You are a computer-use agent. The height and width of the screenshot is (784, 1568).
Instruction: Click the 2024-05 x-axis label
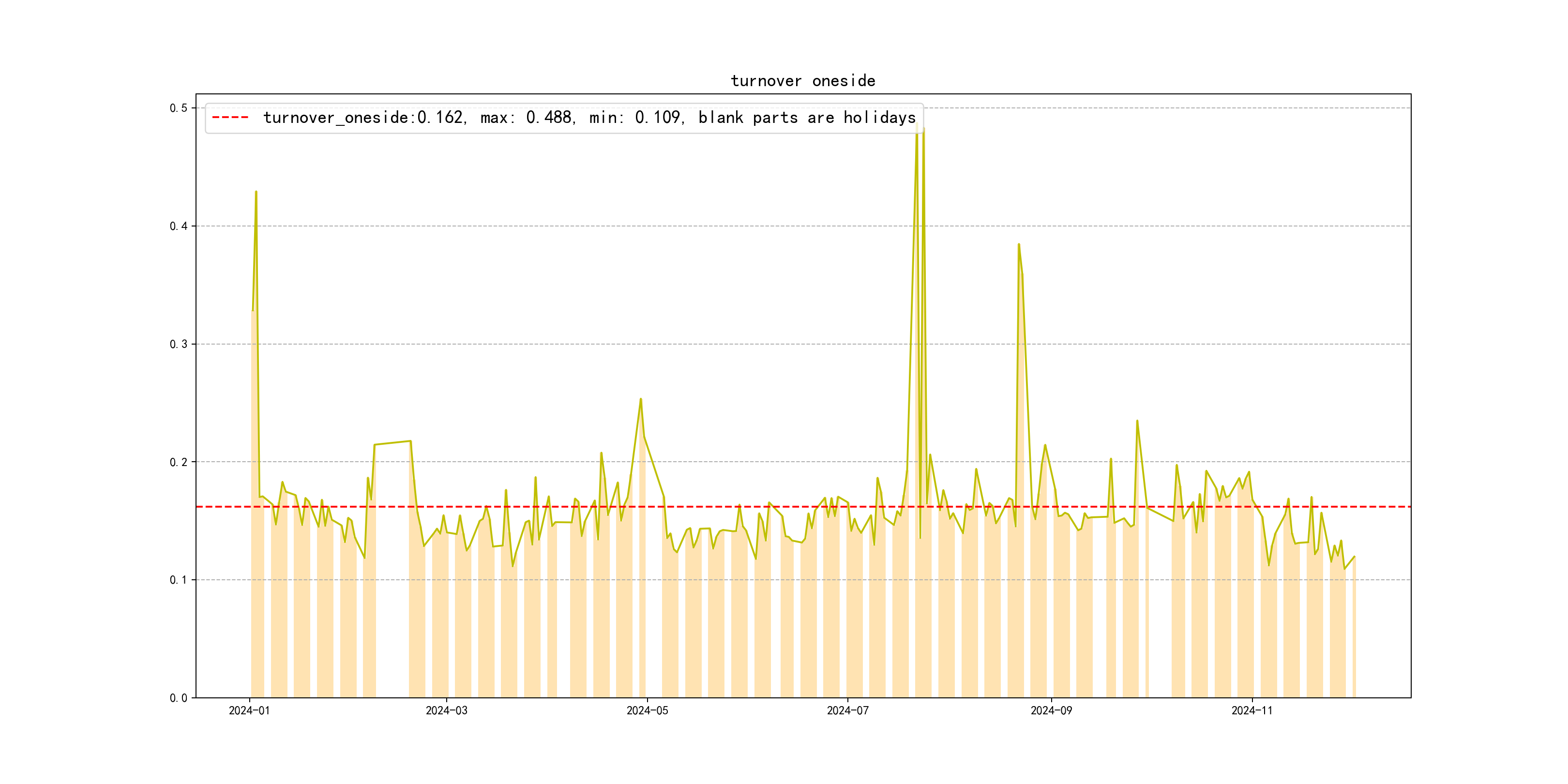[647, 710]
